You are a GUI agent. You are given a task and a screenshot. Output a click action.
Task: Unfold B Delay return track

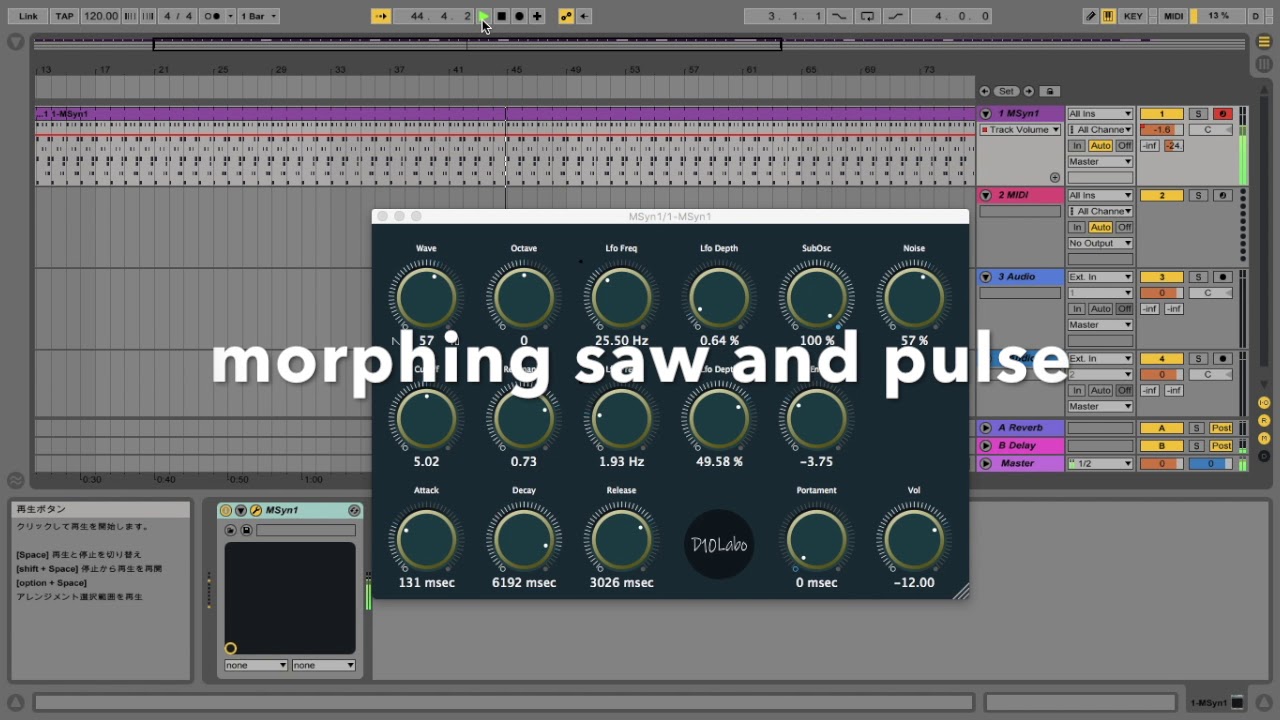[x=986, y=446]
